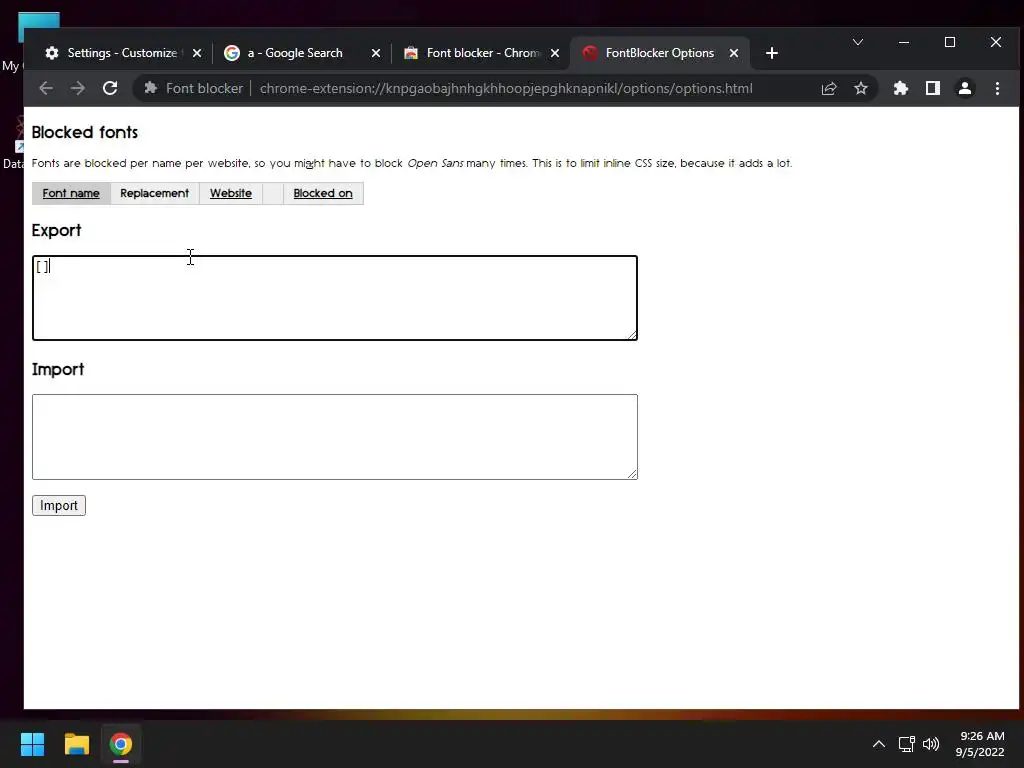
Task: Open the network status tray icon
Action: pos(906,744)
